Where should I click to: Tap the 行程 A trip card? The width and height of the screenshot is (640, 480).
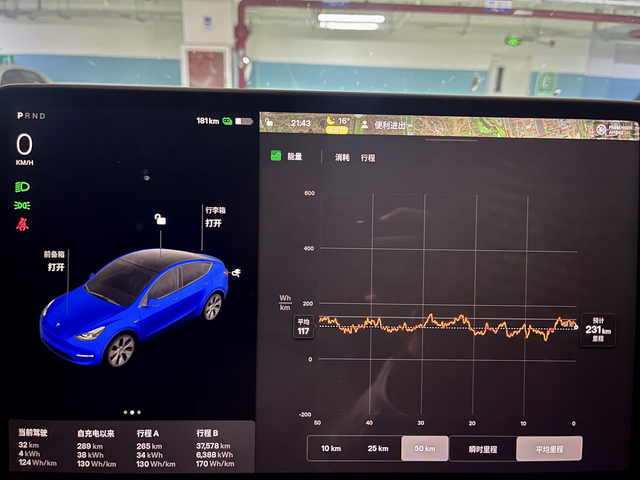point(156,448)
